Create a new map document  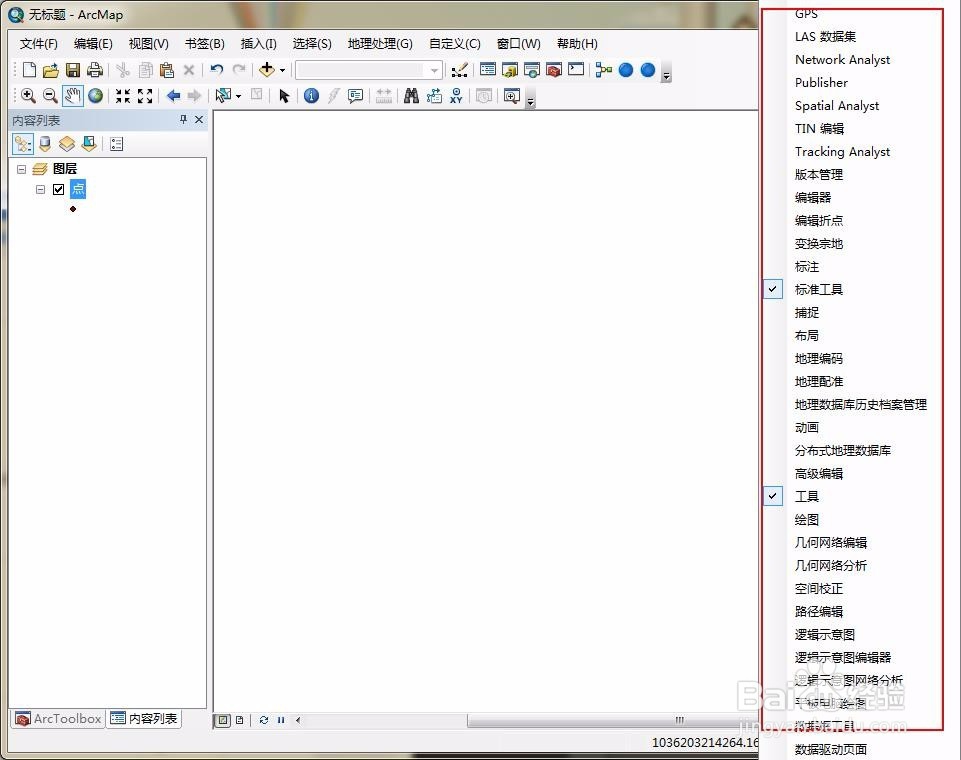coord(29,70)
